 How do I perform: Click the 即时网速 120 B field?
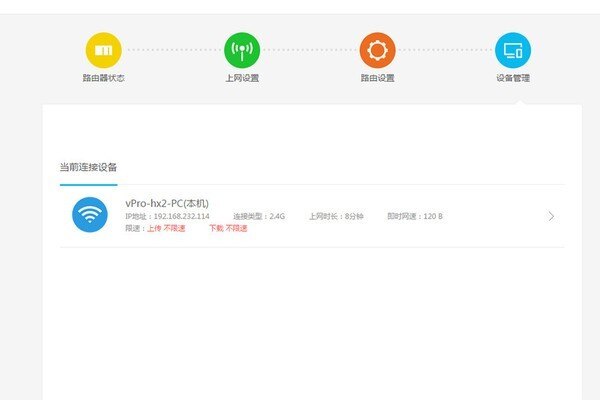tap(414, 216)
